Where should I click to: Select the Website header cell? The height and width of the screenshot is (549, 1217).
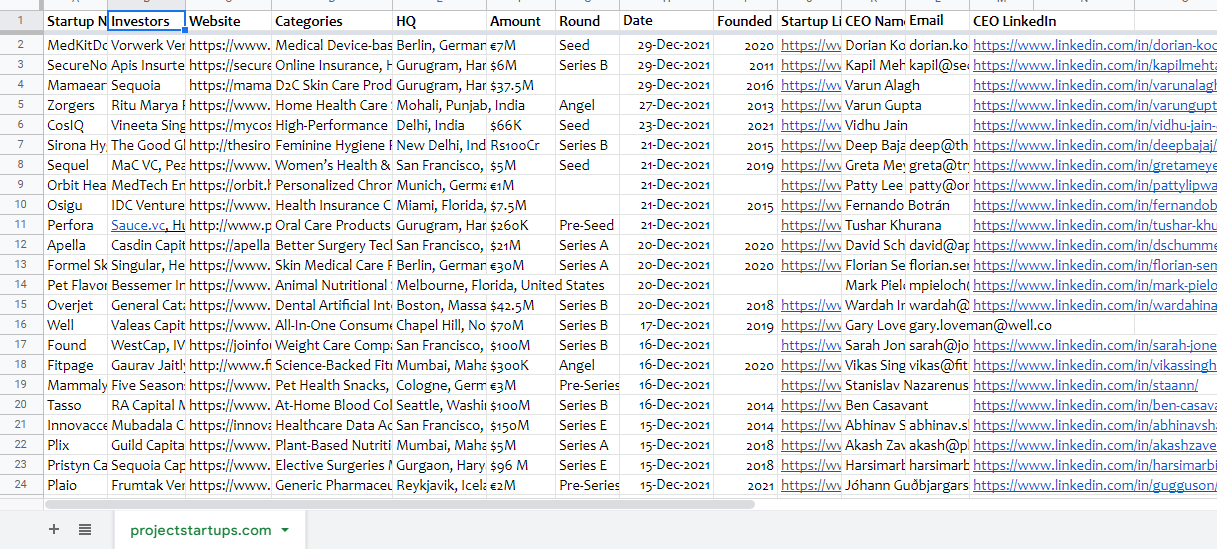point(229,21)
